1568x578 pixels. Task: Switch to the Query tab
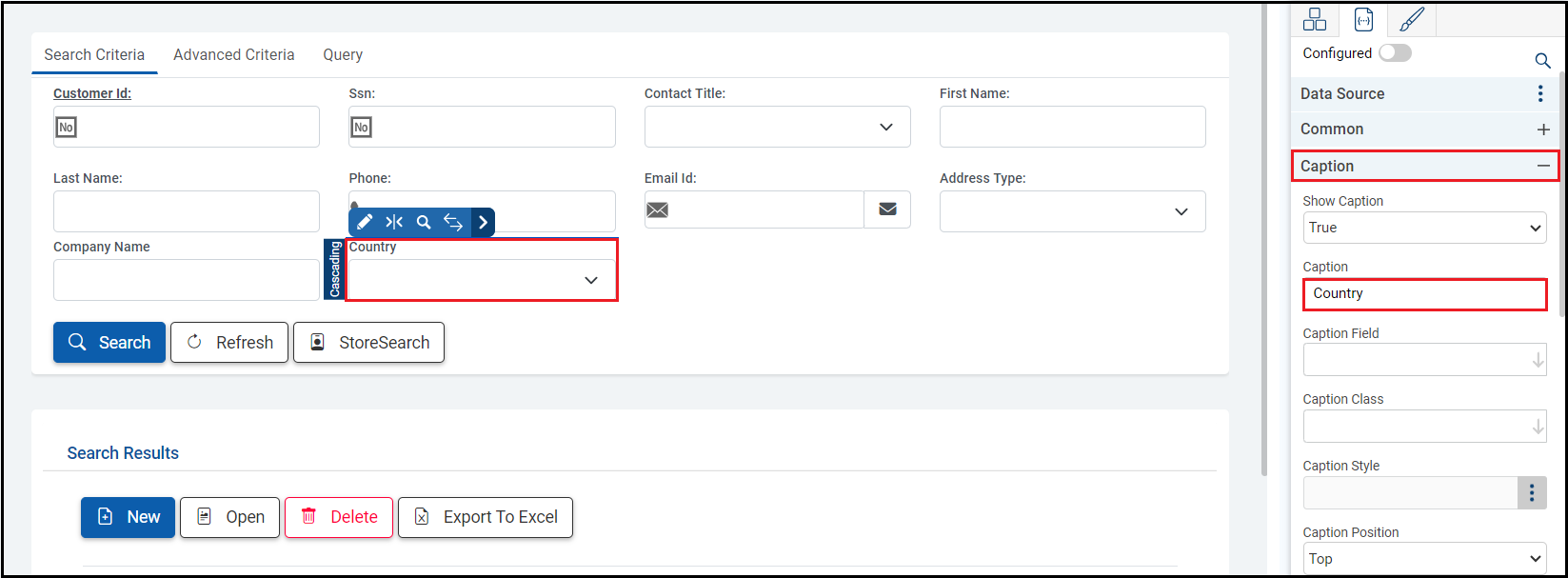[x=343, y=55]
